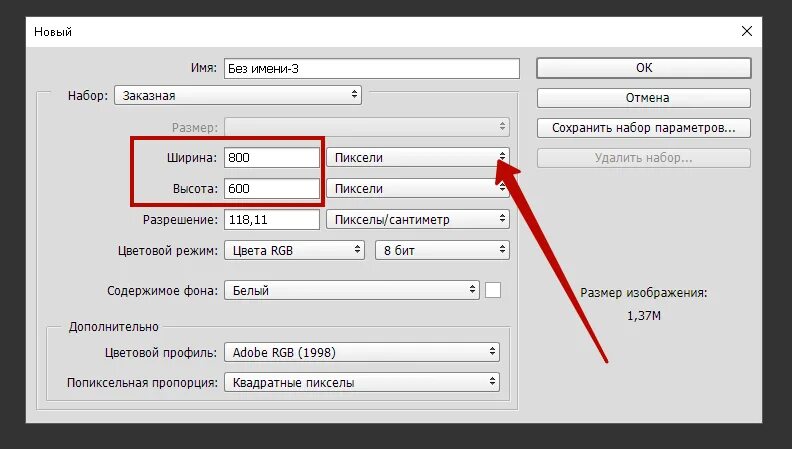This screenshot has width=792, height=449.
Task: Click the Цветовой режим label
Action: [x=168, y=251]
